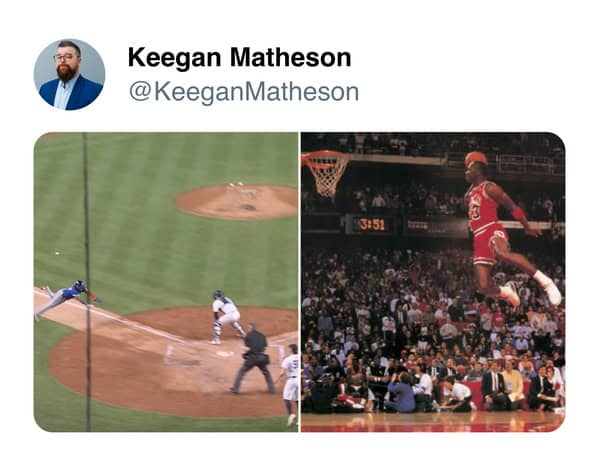
Task: Click the 3:51 clock in the arena
Action: [372, 225]
